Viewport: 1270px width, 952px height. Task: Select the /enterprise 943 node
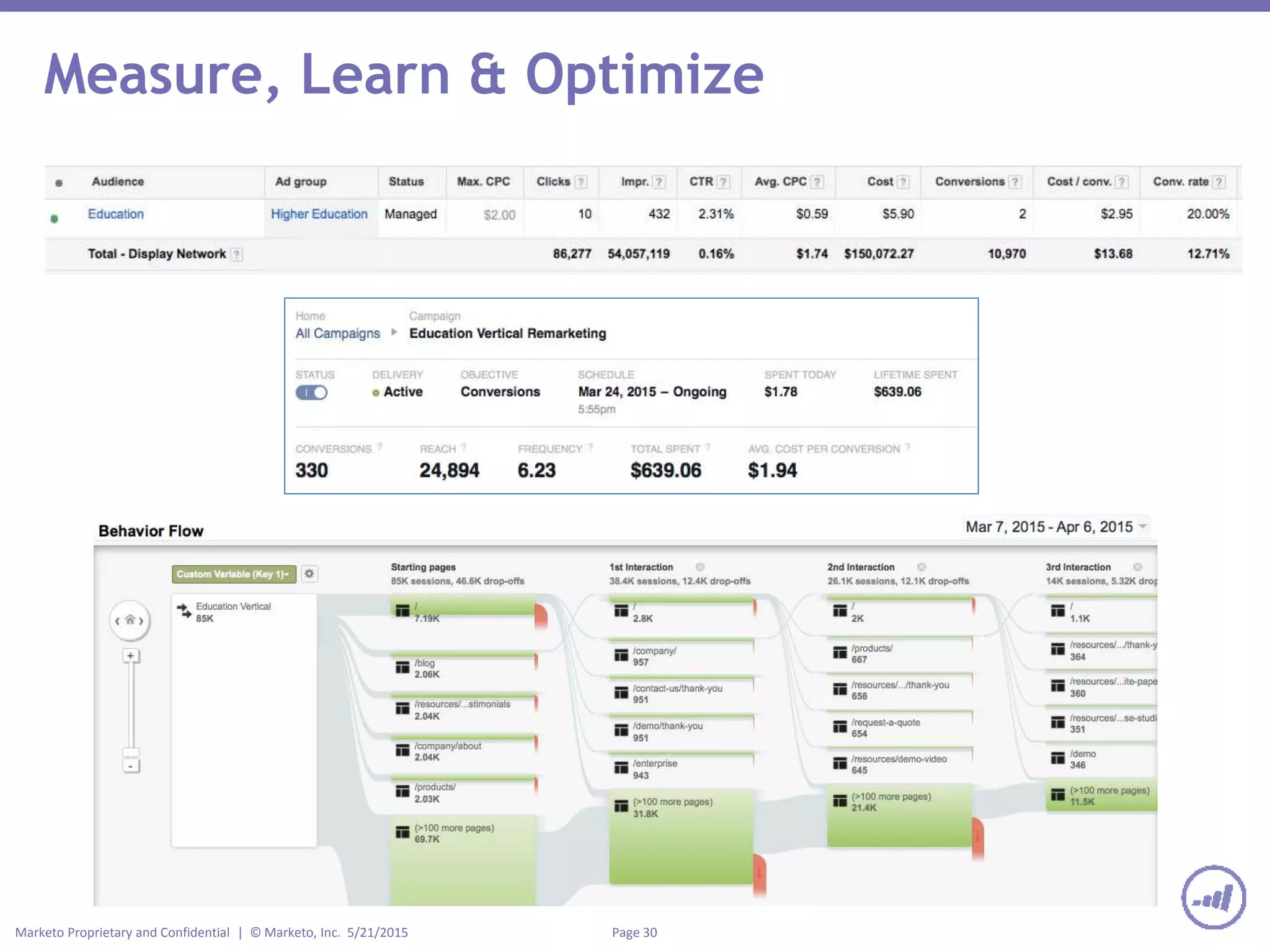[682, 767]
